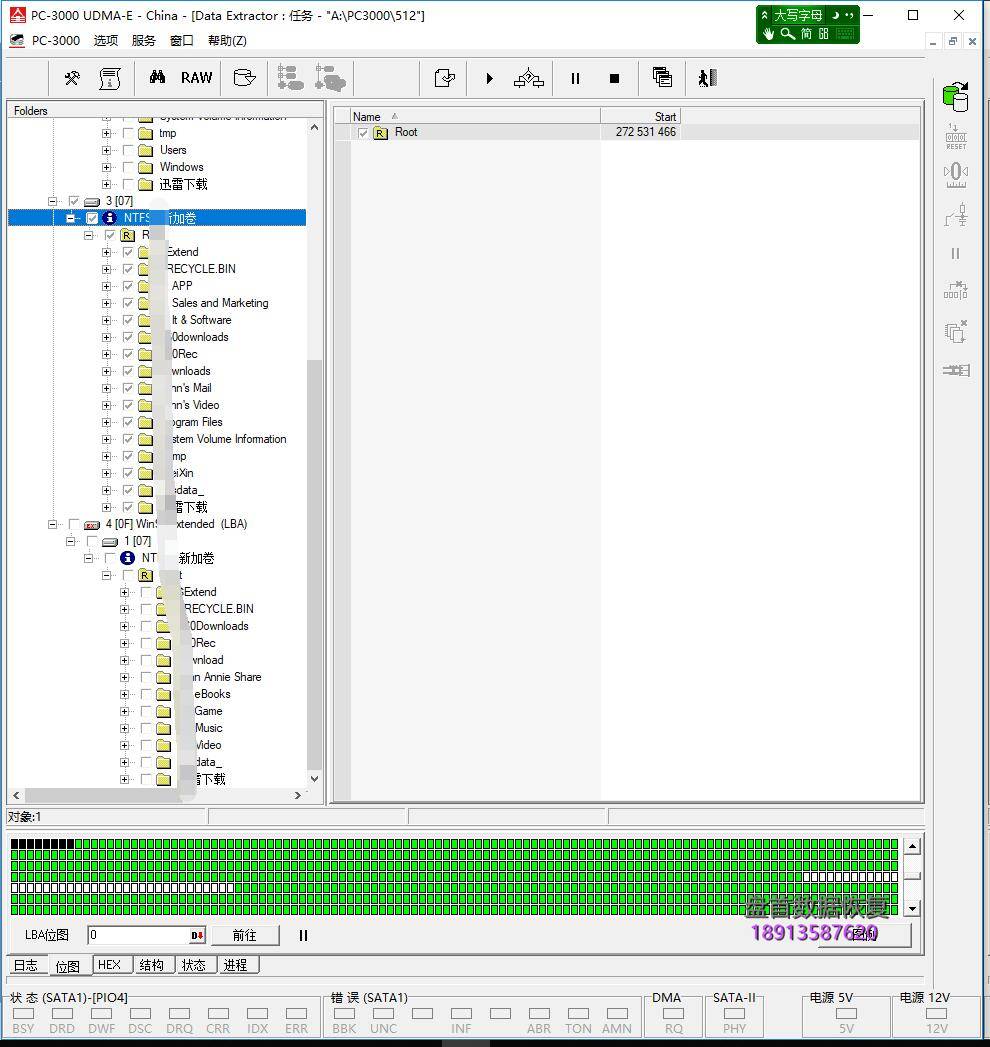Click the 前往 go button
The width and height of the screenshot is (990, 1047).
244,936
